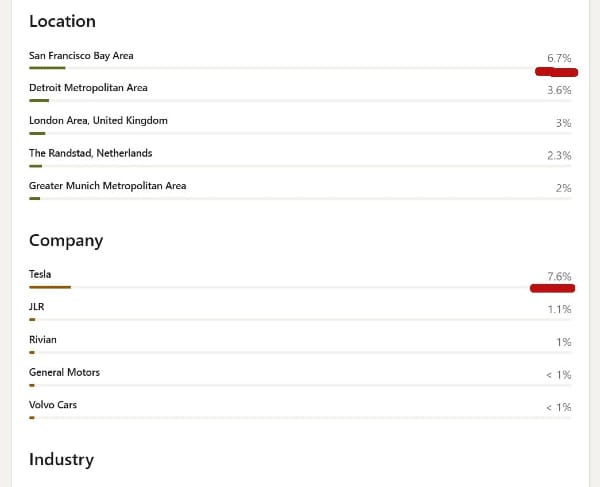This screenshot has width=600, height=487.
Task: Click the Industry section heading
Action: pos(62,459)
